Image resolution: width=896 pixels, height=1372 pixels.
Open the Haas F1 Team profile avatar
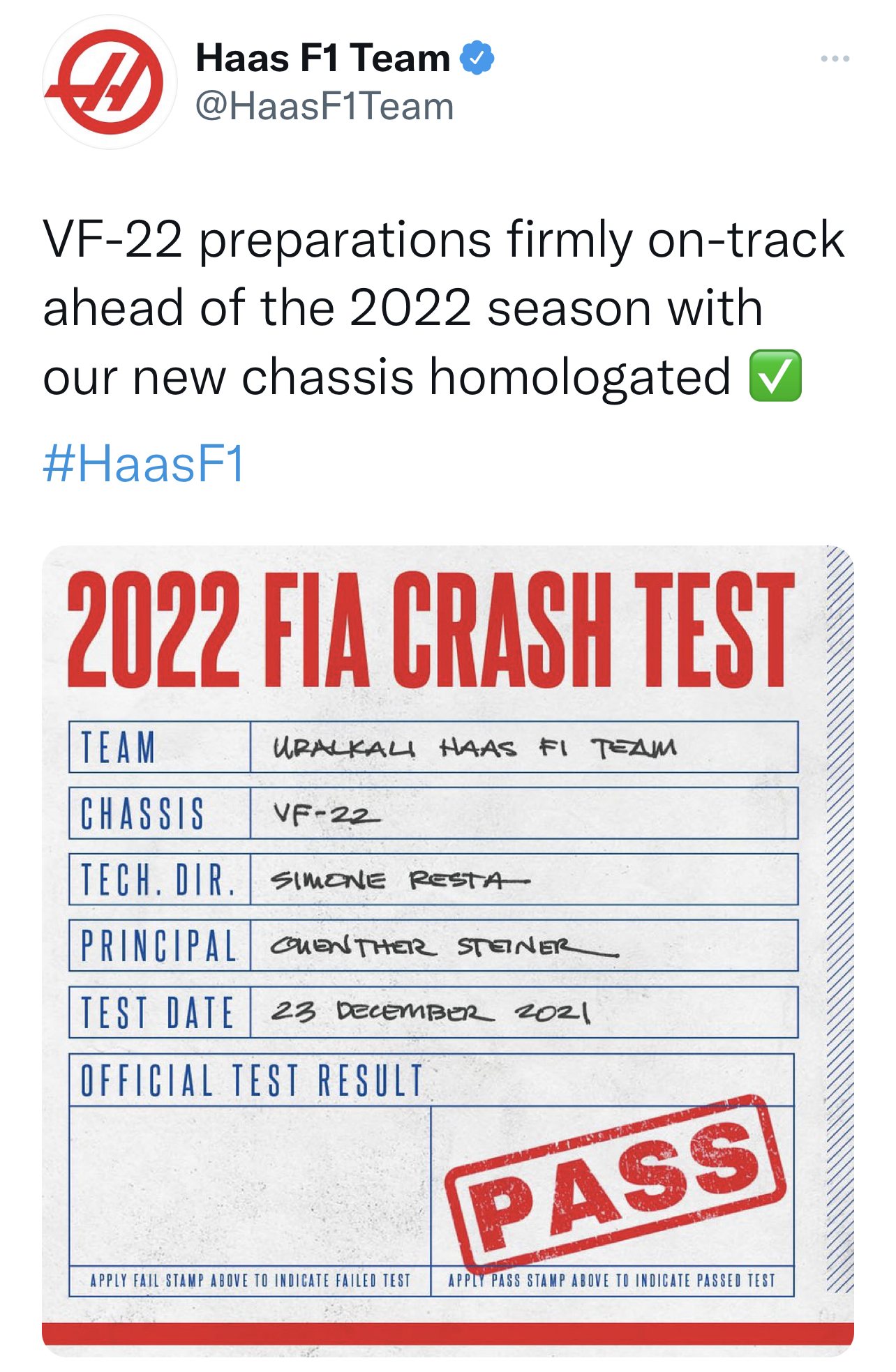[x=110, y=82]
